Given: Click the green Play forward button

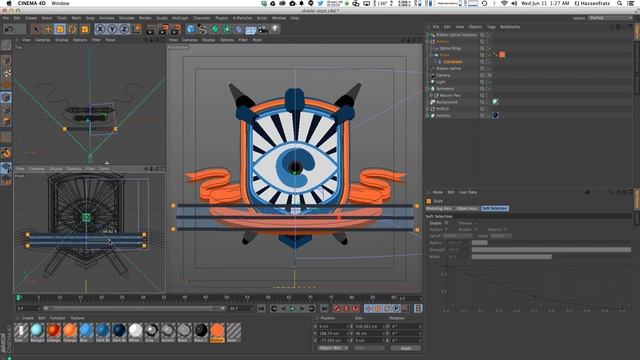Looking at the screenshot, I should pyautogui.click(x=293, y=309).
